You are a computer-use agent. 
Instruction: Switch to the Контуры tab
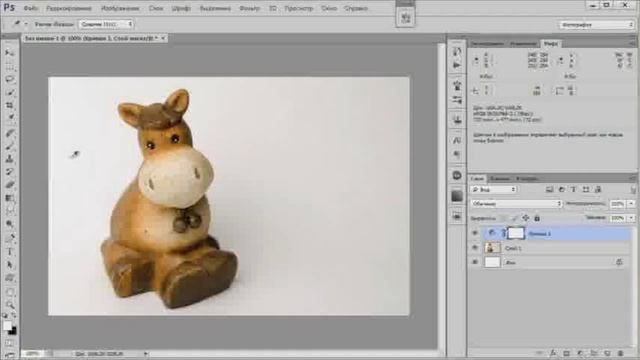point(527,179)
